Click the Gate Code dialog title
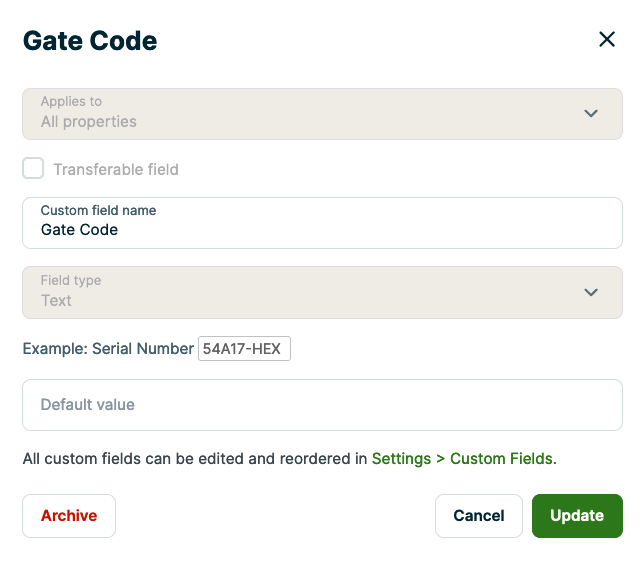 (90, 41)
